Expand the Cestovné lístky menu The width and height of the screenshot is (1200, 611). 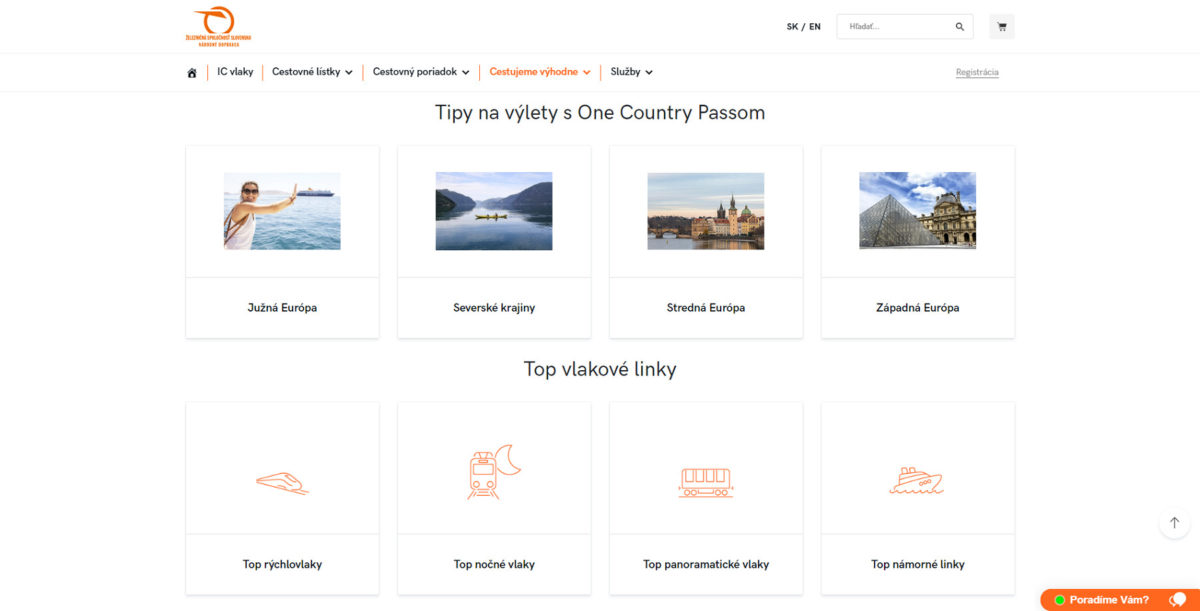click(x=312, y=72)
